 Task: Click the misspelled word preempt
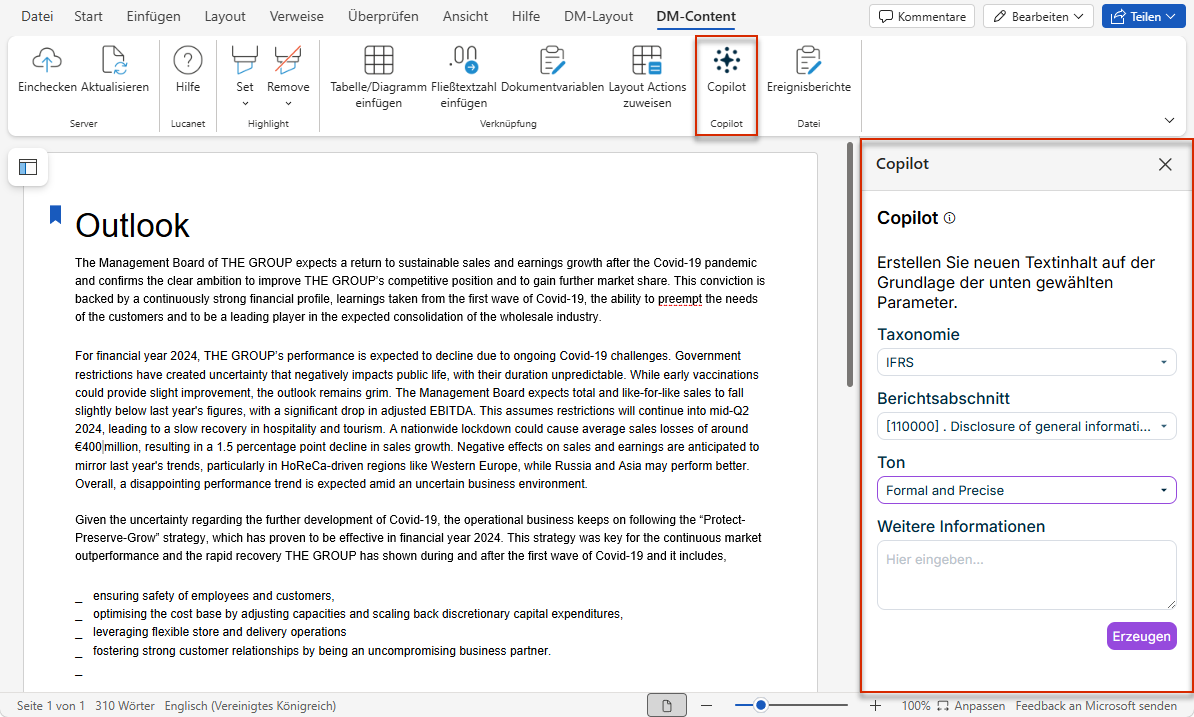coord(680,299)
